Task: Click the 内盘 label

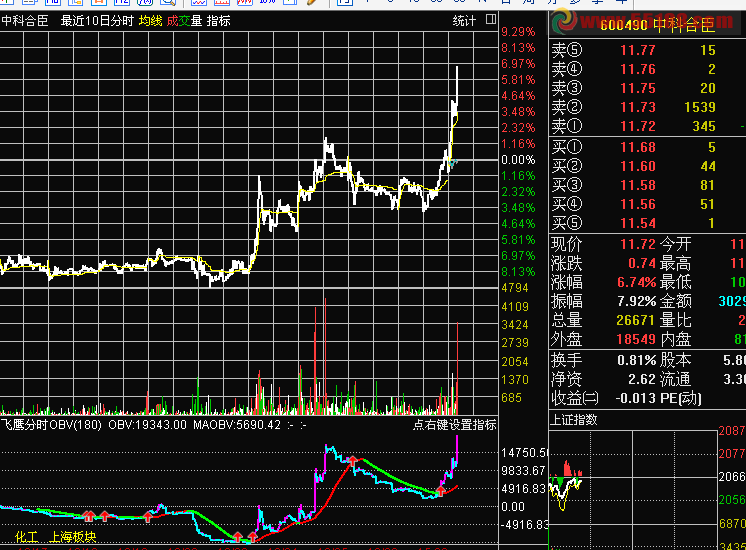Action: point(675,339)
